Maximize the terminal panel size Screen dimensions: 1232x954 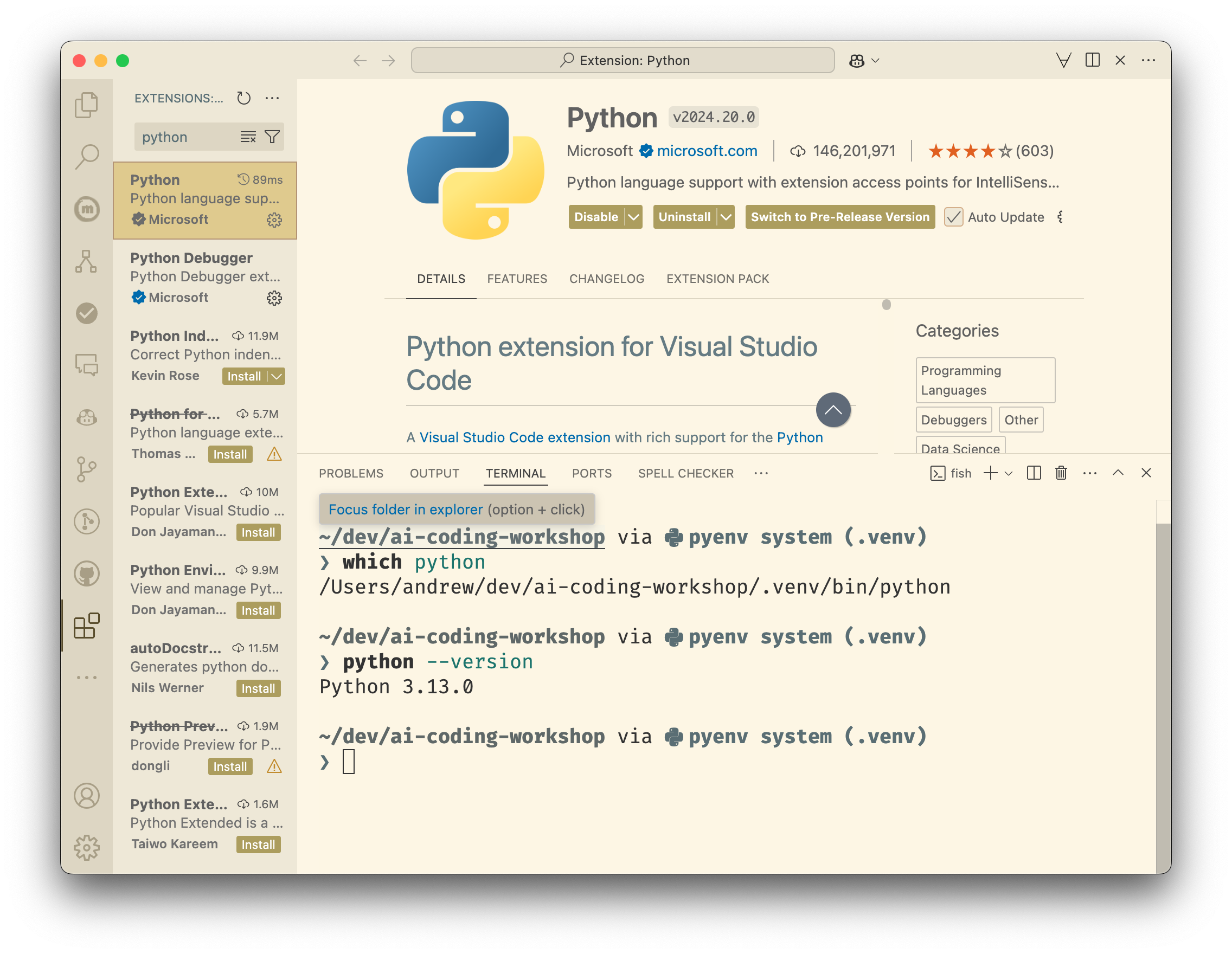pos(1118,473)
